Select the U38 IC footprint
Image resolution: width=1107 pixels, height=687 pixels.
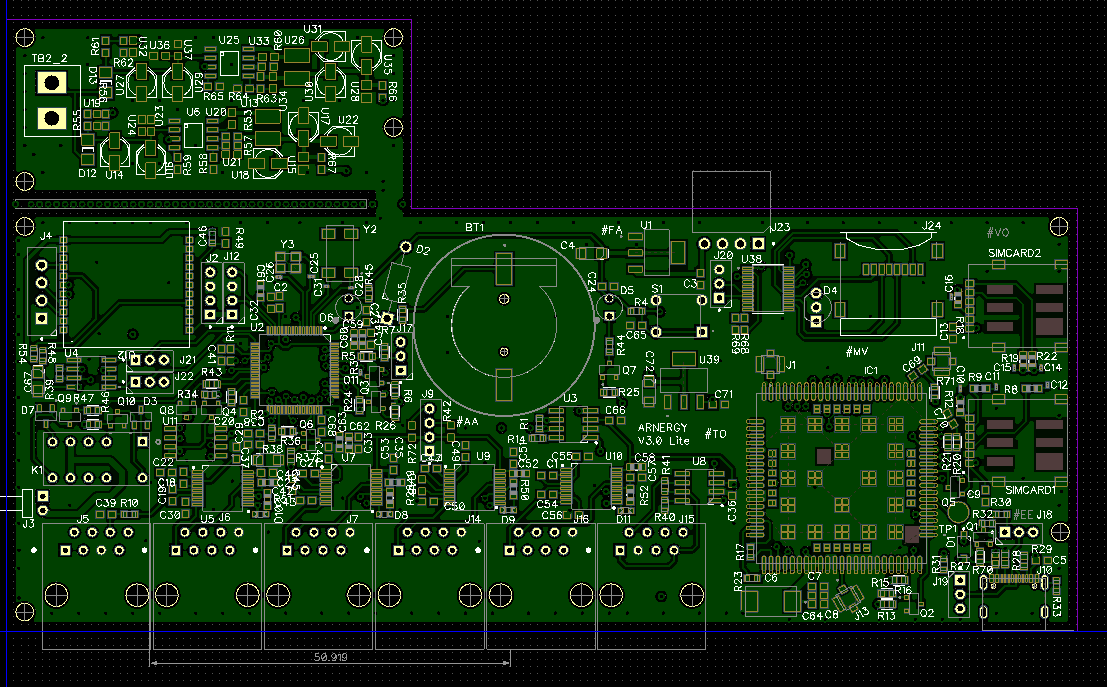tap(768, 289)
